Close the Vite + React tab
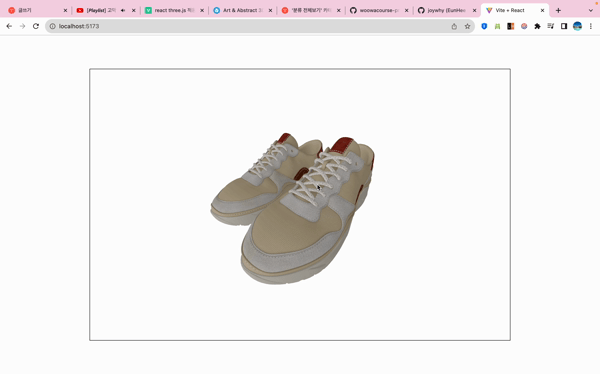 tap(542, 10)
